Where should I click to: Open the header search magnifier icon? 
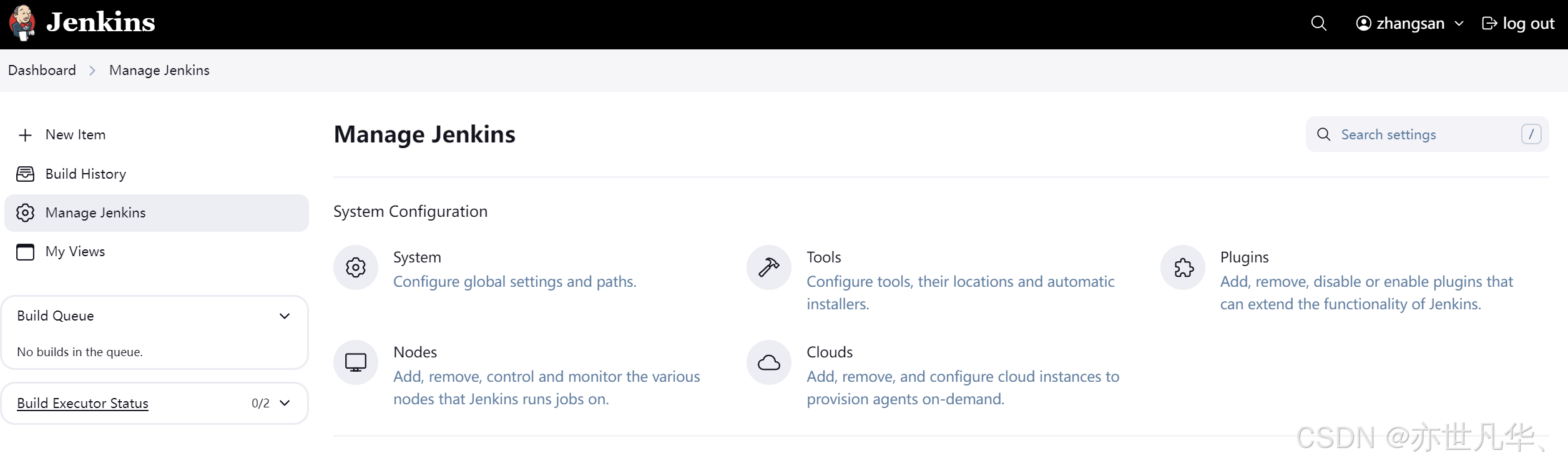[x=1318, y=24]
